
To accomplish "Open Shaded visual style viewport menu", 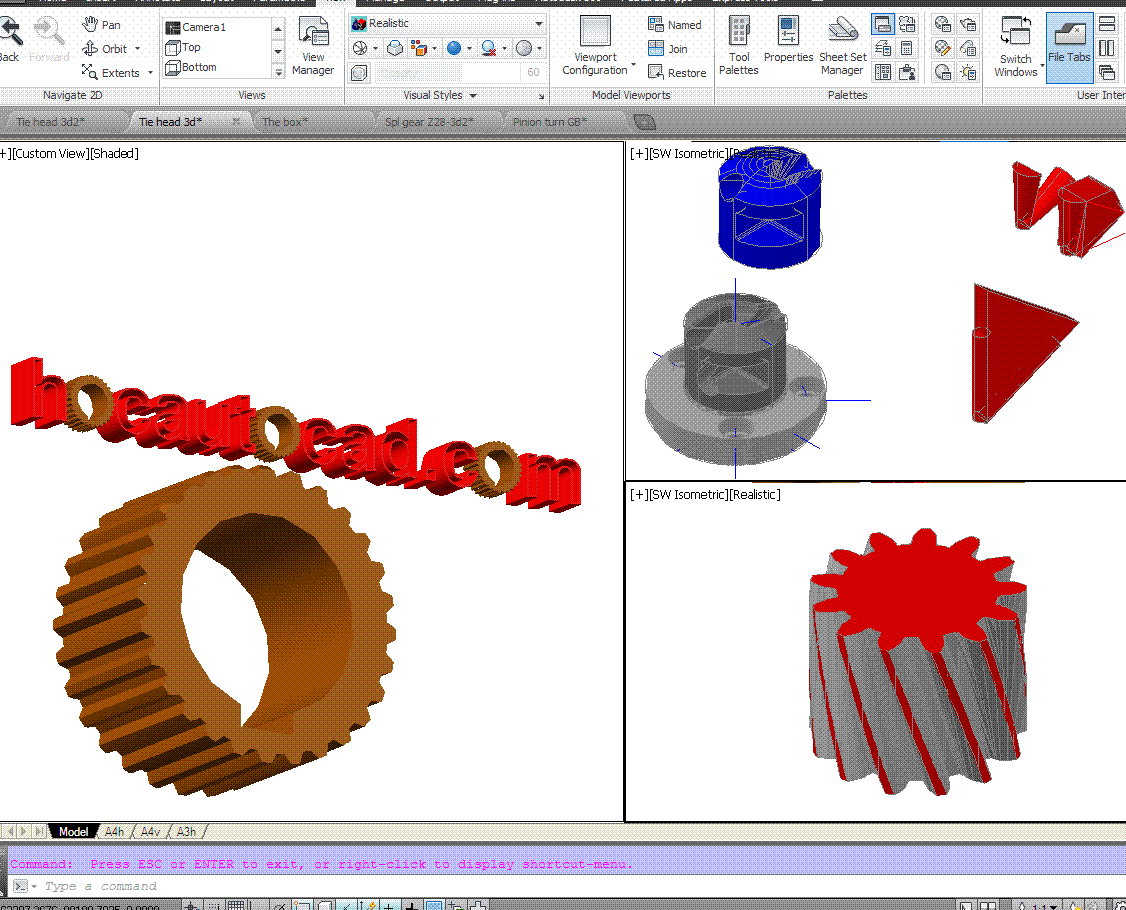I will [x=113, y=154].
